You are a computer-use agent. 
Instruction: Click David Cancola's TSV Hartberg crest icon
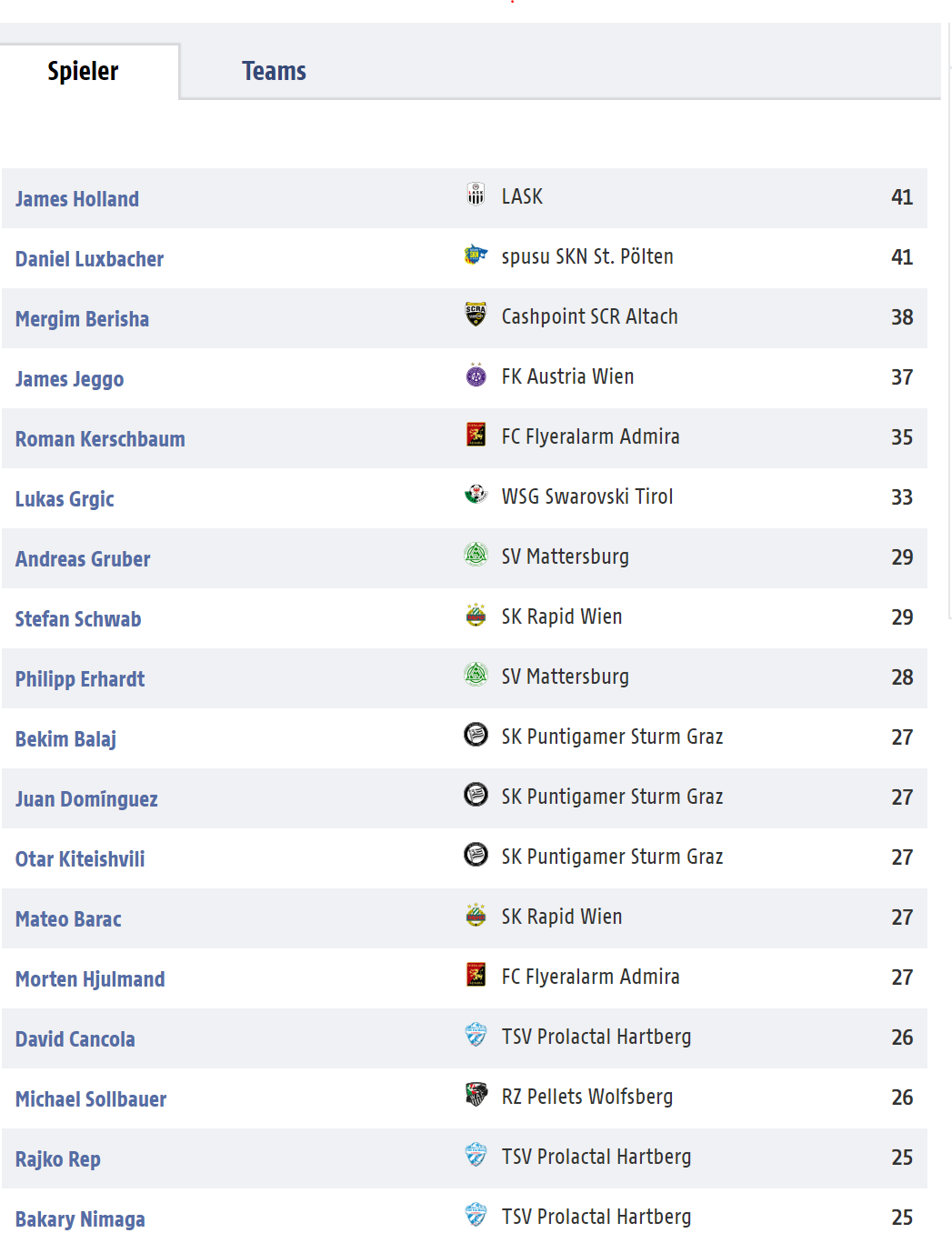click(x=476, y=1035)
